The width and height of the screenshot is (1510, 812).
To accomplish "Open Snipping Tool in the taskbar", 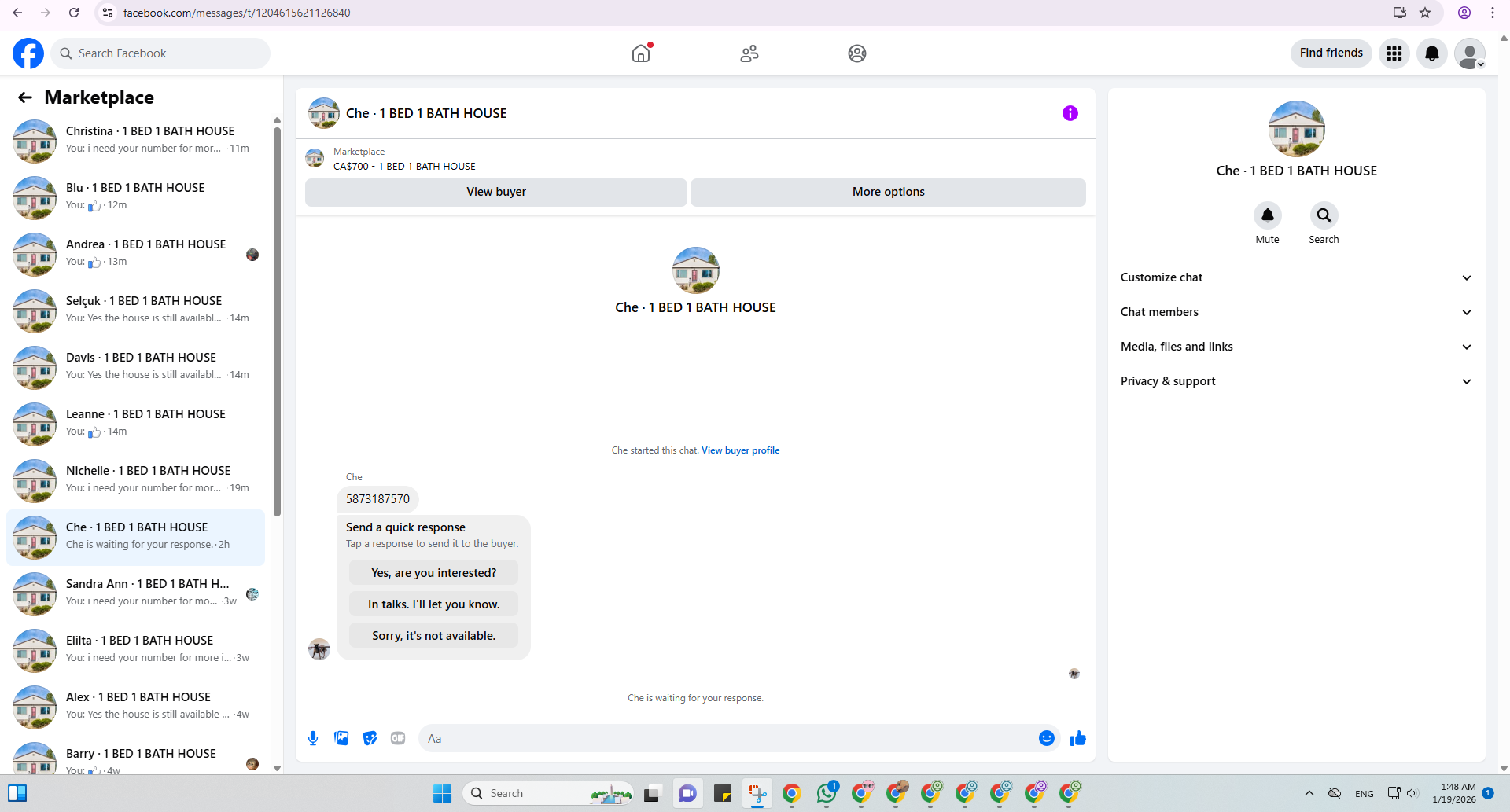I will [757, 794].
